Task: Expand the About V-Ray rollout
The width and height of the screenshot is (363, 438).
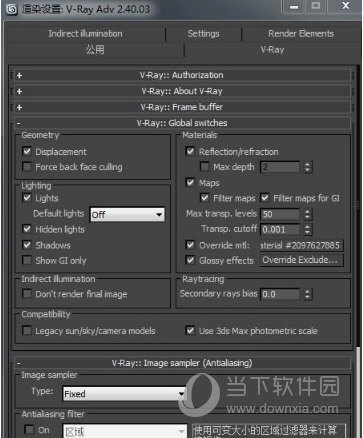Action: click(x=182, y=91)
